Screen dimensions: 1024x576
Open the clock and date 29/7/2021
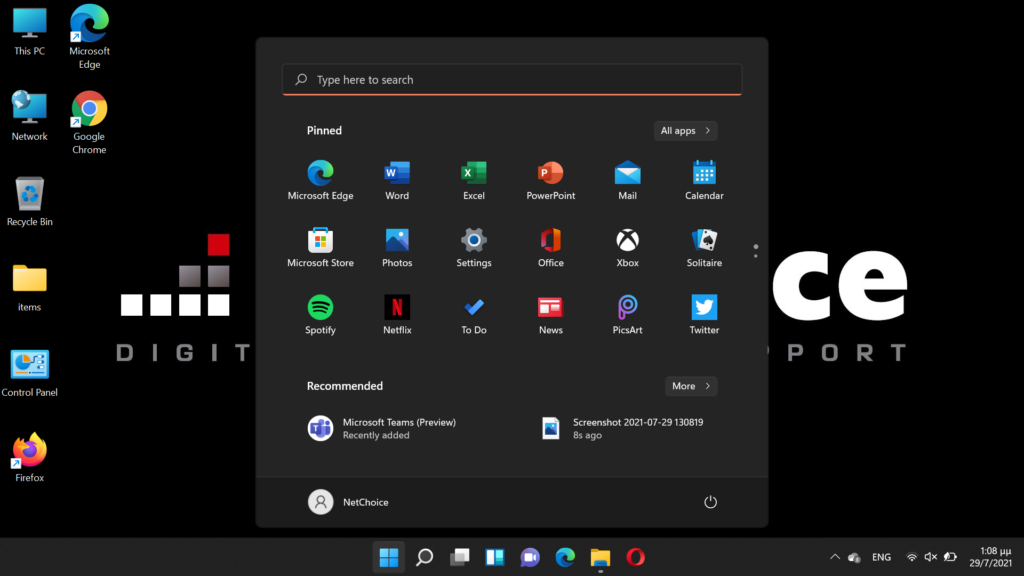pyautogui.click(x=990, y=557)
